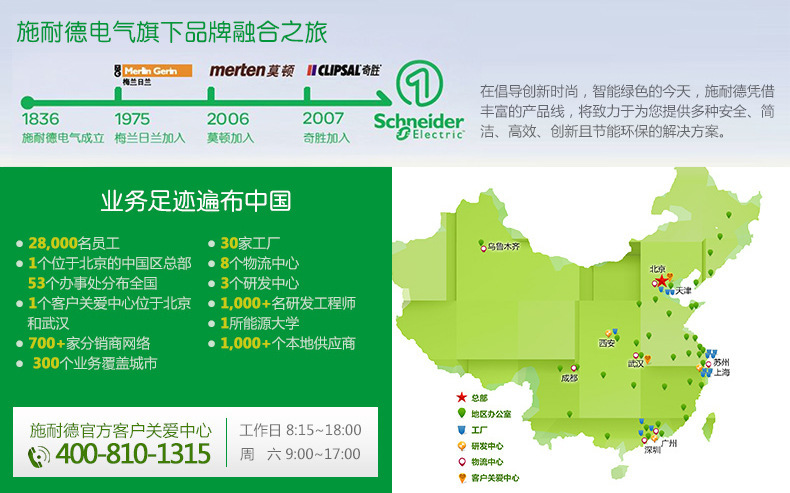
Task: Click the heading 施耐德电气旗下品牌融合之旅
Action: click(x=172, y=32)
